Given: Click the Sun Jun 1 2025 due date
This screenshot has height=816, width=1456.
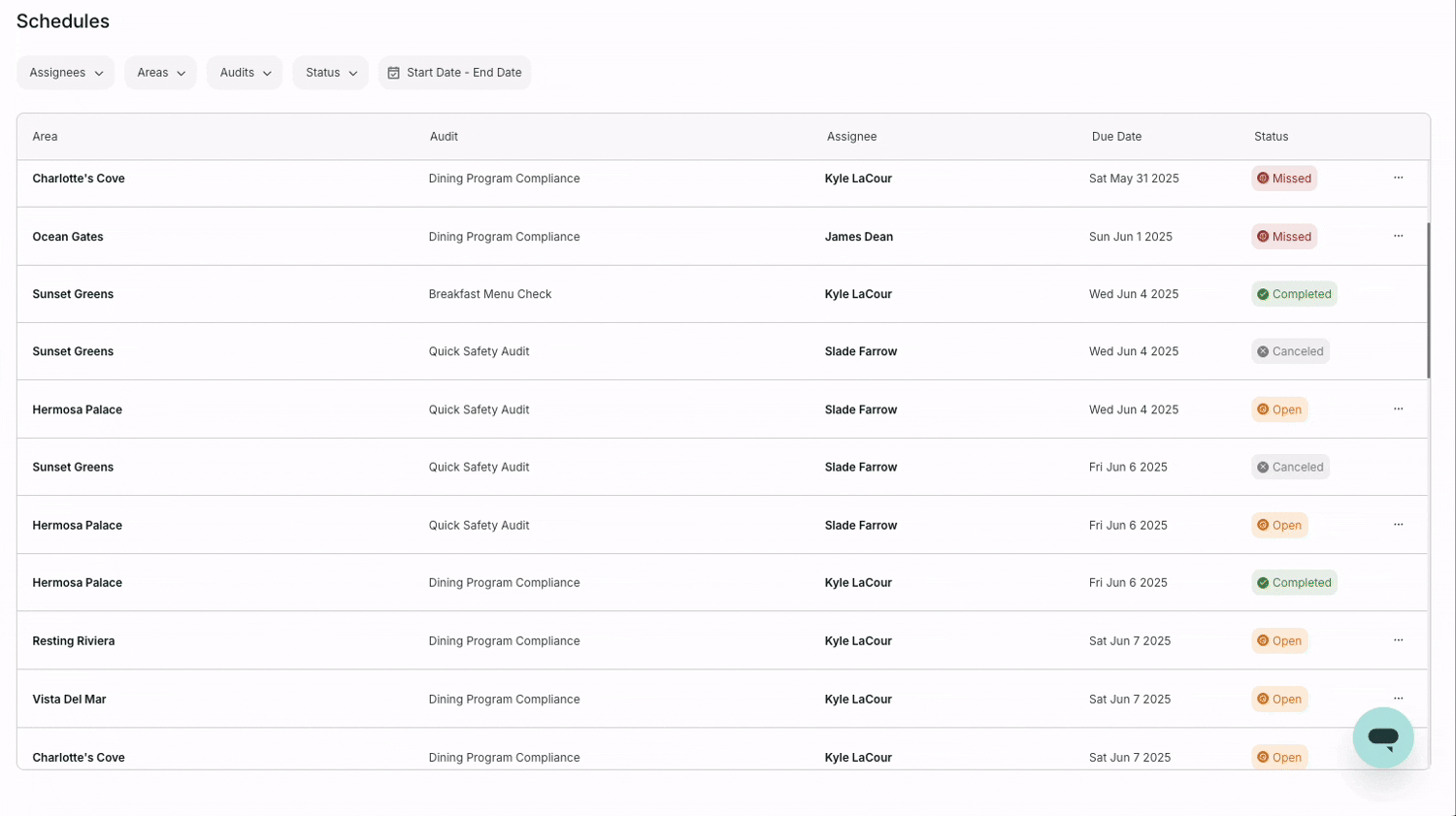Looking at the screenshot, I should [x=1131, y=237].
